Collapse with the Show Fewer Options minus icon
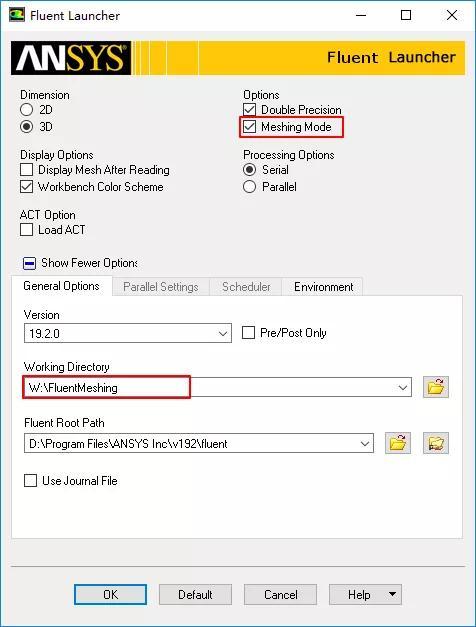This screenshot has height=627, width=476. tap(29, 264)
